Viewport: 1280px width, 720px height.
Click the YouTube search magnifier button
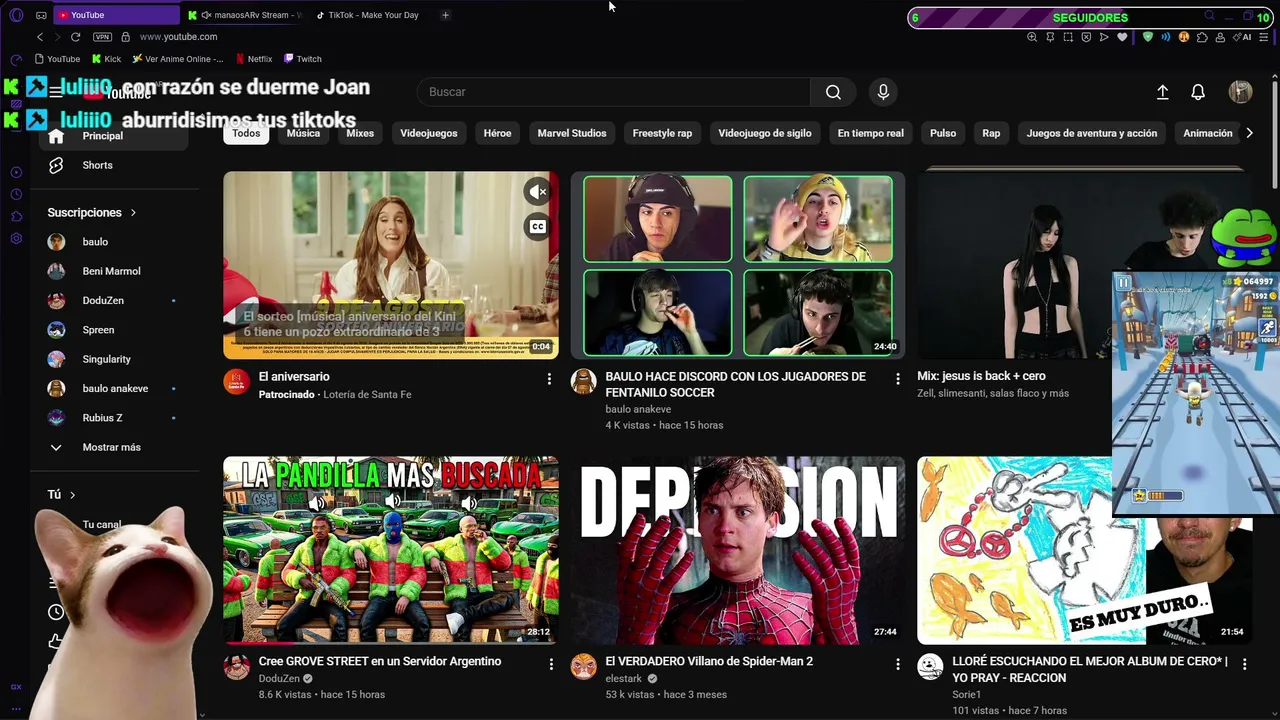point(833,92)
